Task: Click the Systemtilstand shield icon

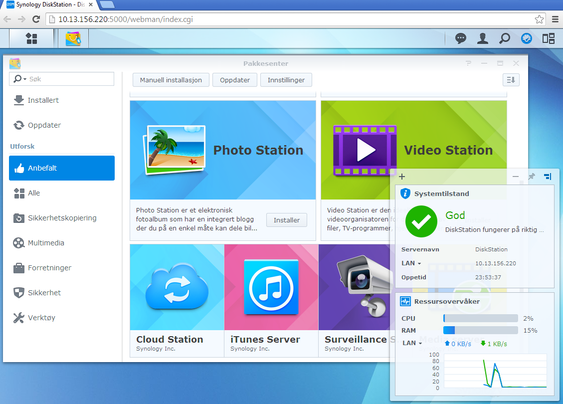Action: point(405,193)
